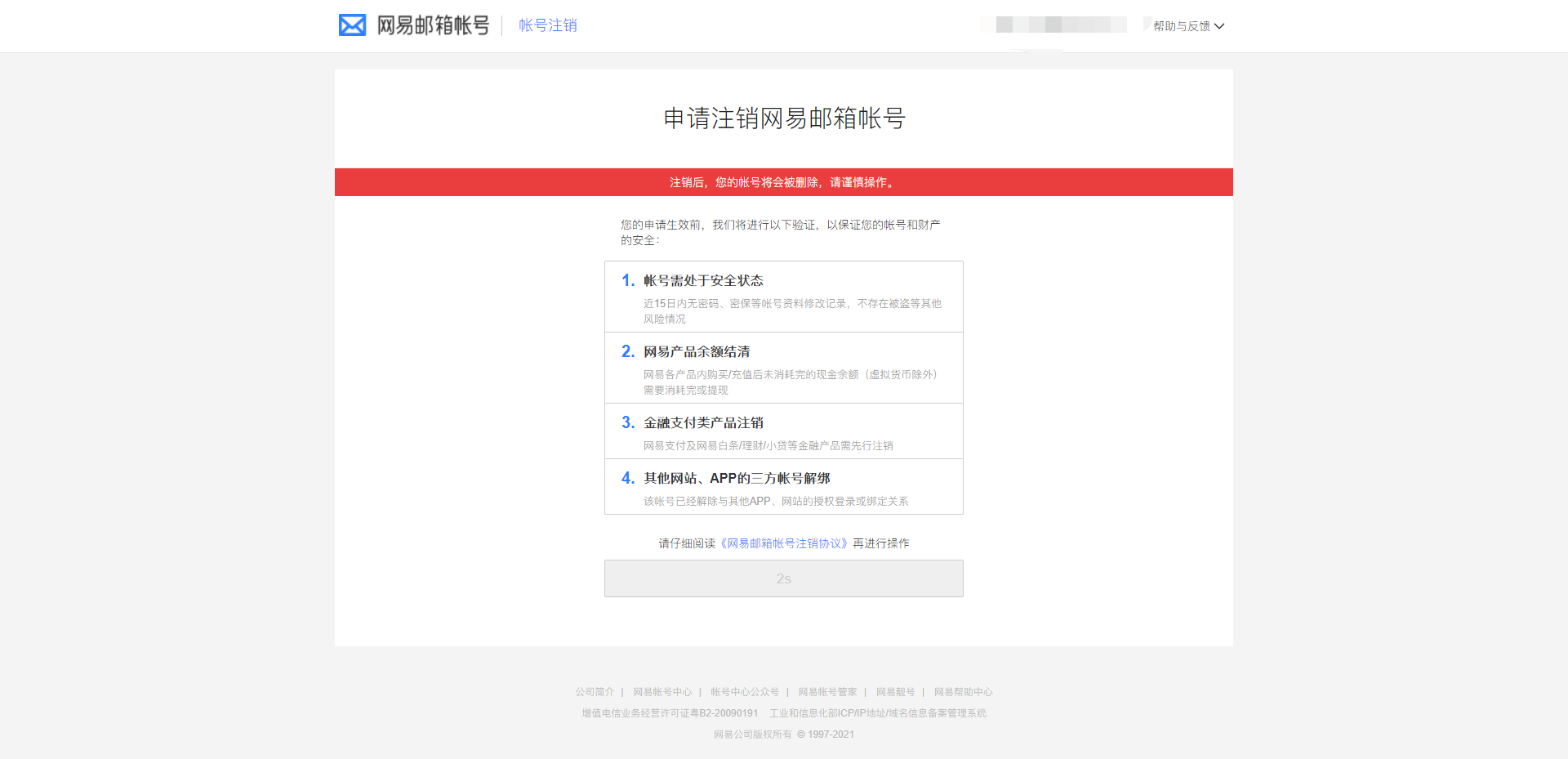Screen dimensions: 1568x759
Task: Click the description 网易支付及网易白条/理财/小贷等金融产品需先行注销
Action: (768, 446)
